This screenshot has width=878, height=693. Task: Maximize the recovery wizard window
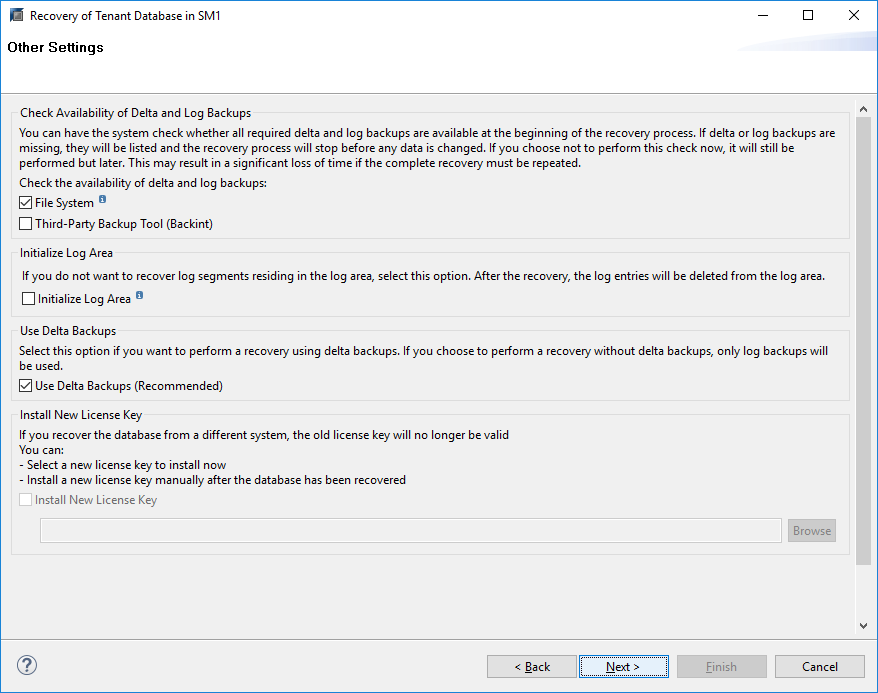808,16
